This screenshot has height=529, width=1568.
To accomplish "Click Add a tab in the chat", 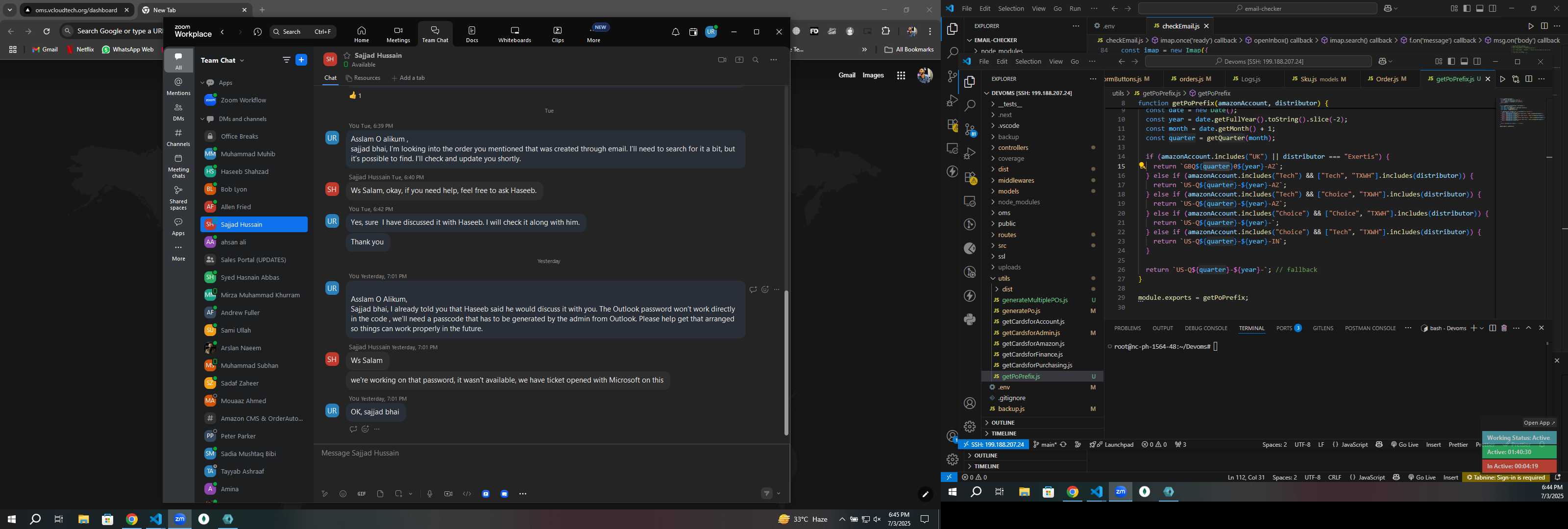I will pos(409,78).
